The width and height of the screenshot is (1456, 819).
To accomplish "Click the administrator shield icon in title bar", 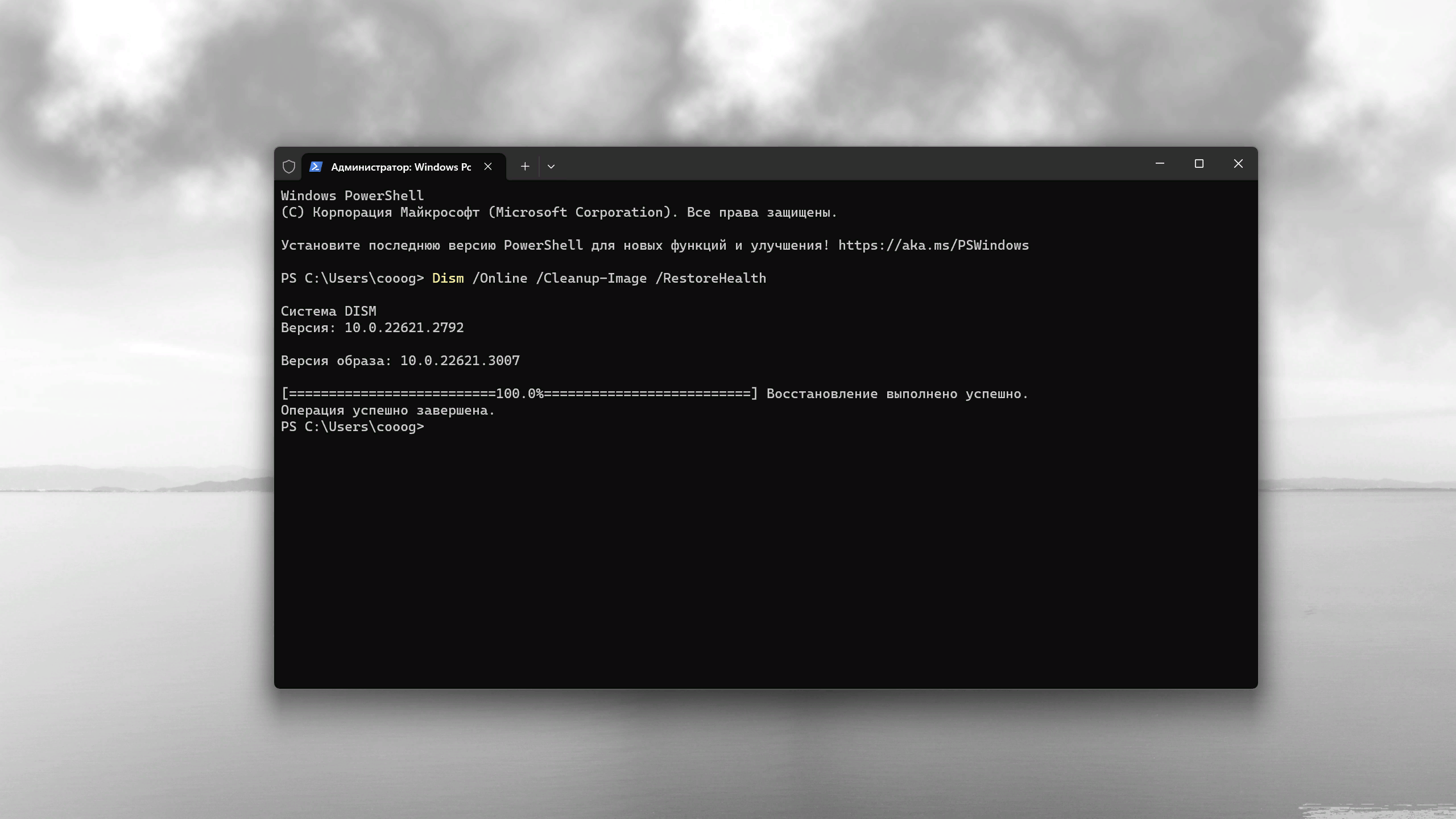I will click(289, 167).
